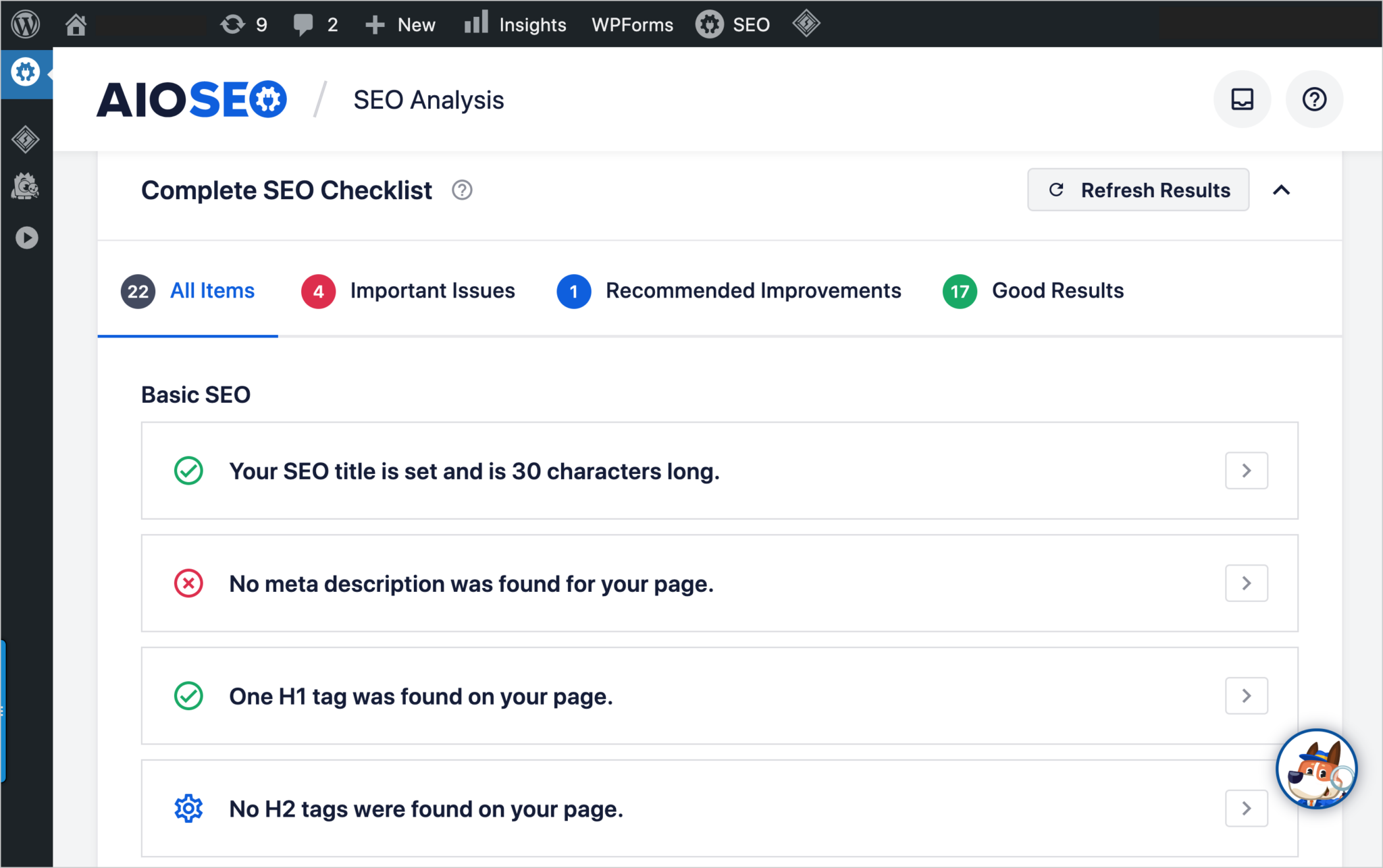Open the help question-mark circle button
The height and width of the screenshot is (868, 1383).
1314,99
